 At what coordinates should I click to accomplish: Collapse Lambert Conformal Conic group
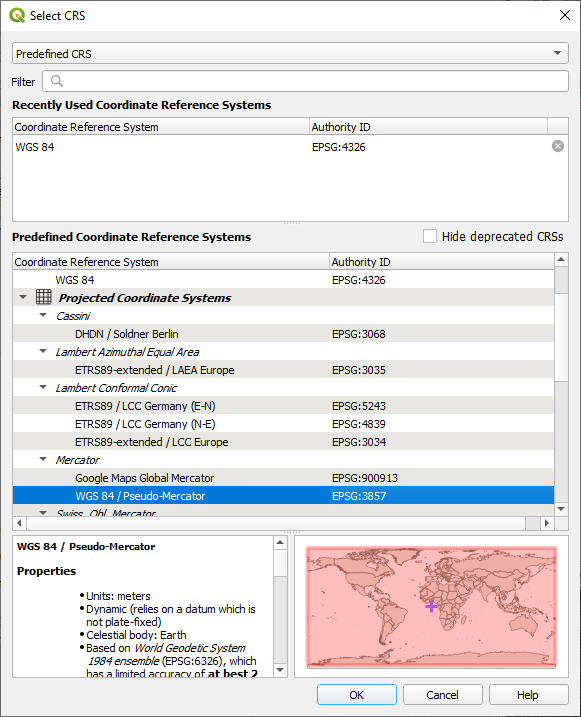point(43,387)
